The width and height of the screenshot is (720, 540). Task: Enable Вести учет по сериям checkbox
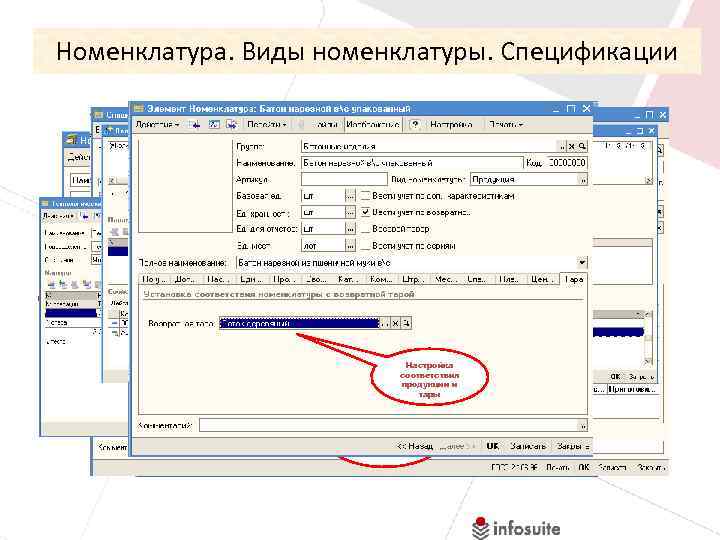tap(366, 246)
